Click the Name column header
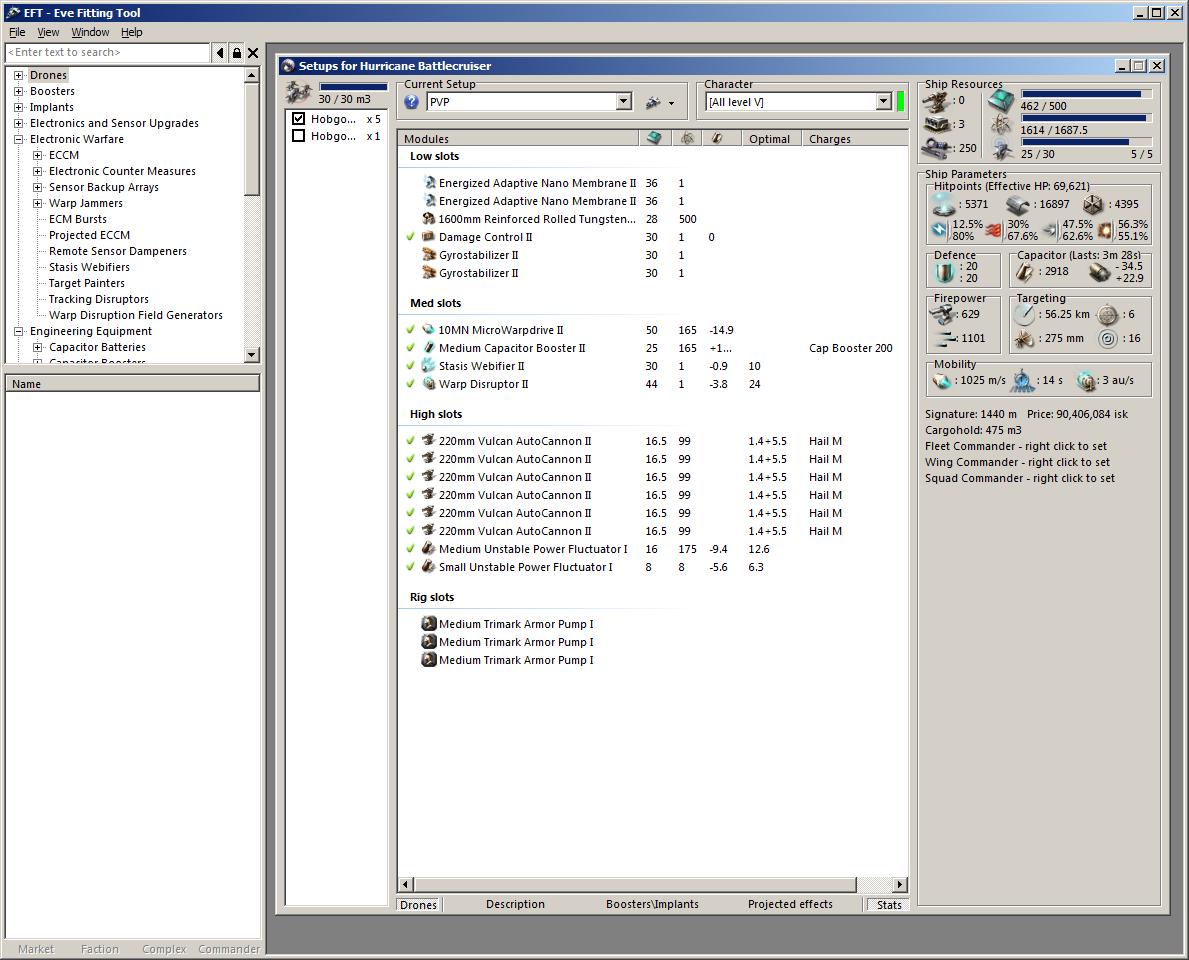The width and height of the screenshot is (1189, 960). point(133,384)
